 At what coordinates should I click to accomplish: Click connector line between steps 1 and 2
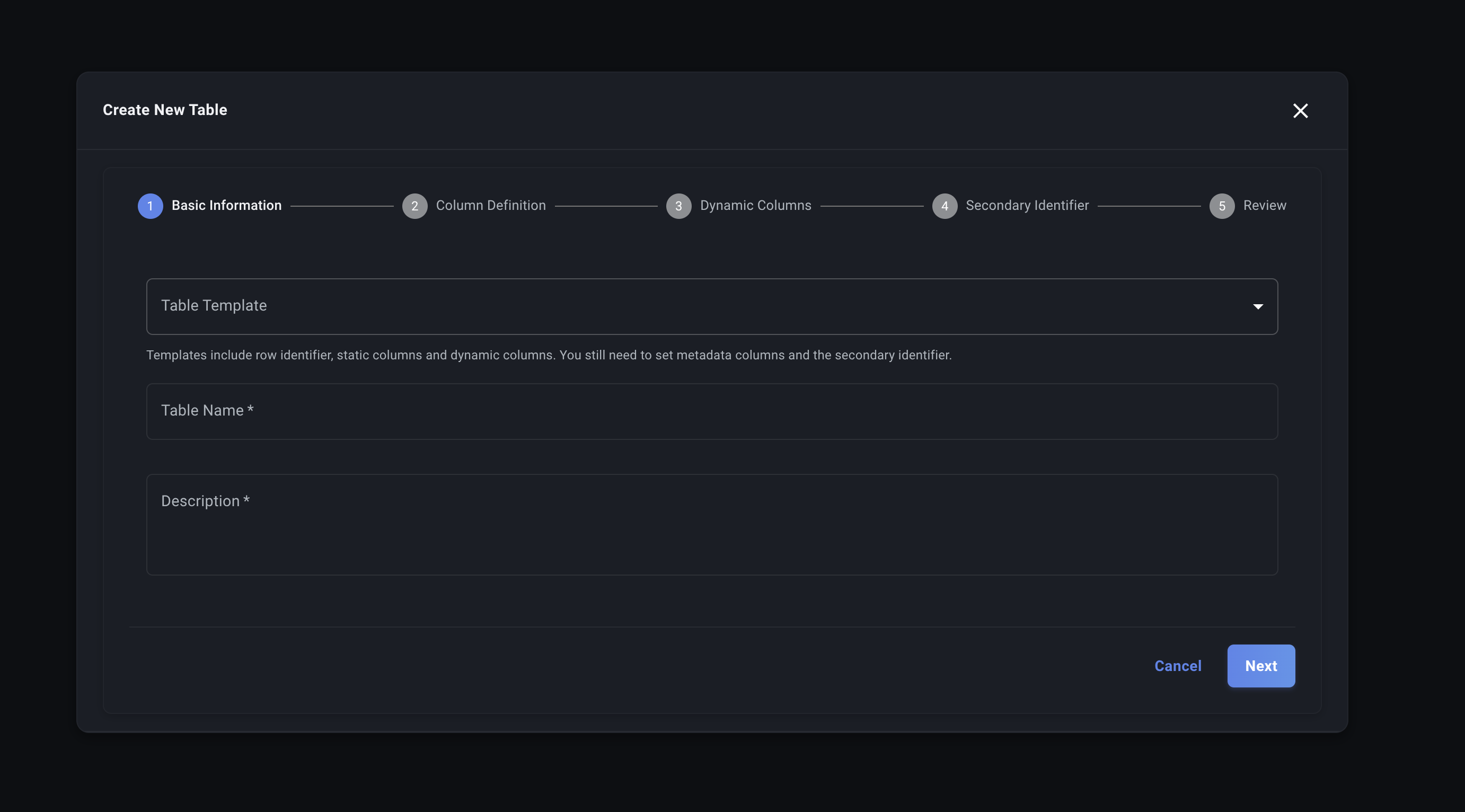342,206
